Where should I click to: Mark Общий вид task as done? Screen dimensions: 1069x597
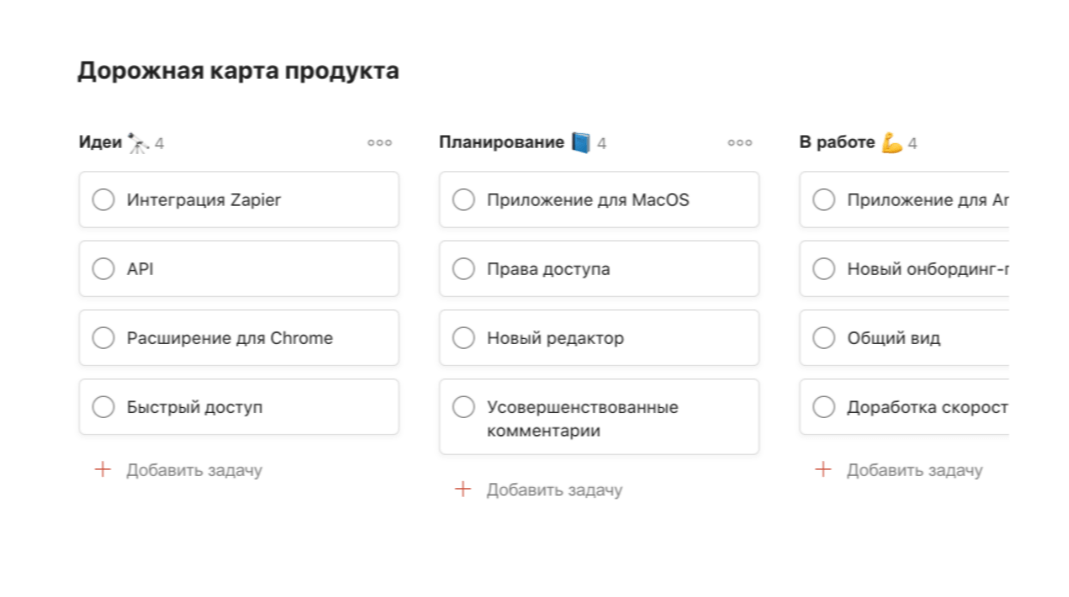click(x=824, y=337)
